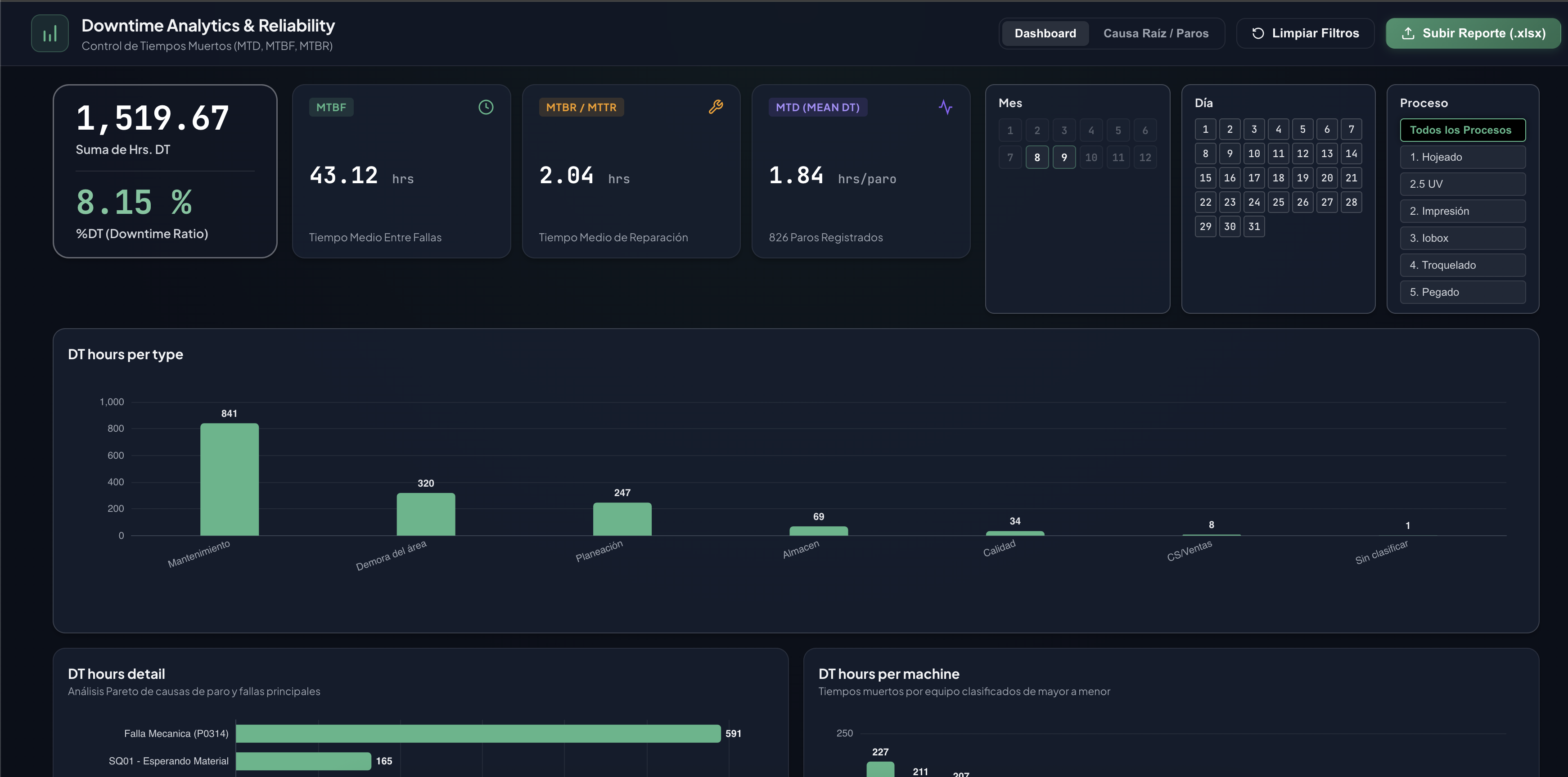Image resolution: width=1568 pixels, height=777 pixels.
Task: Select day 1 in Día filter
Action: [x=1205, y=129]
